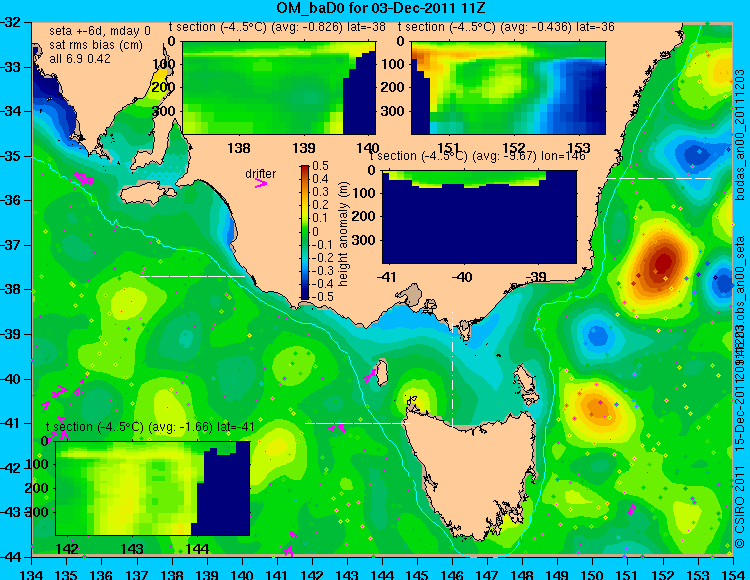The height and width of the screenshot is (580, 750).
Task: Click Flinders Island northeast of Tasmania
Action: click(x=527, y=383)
